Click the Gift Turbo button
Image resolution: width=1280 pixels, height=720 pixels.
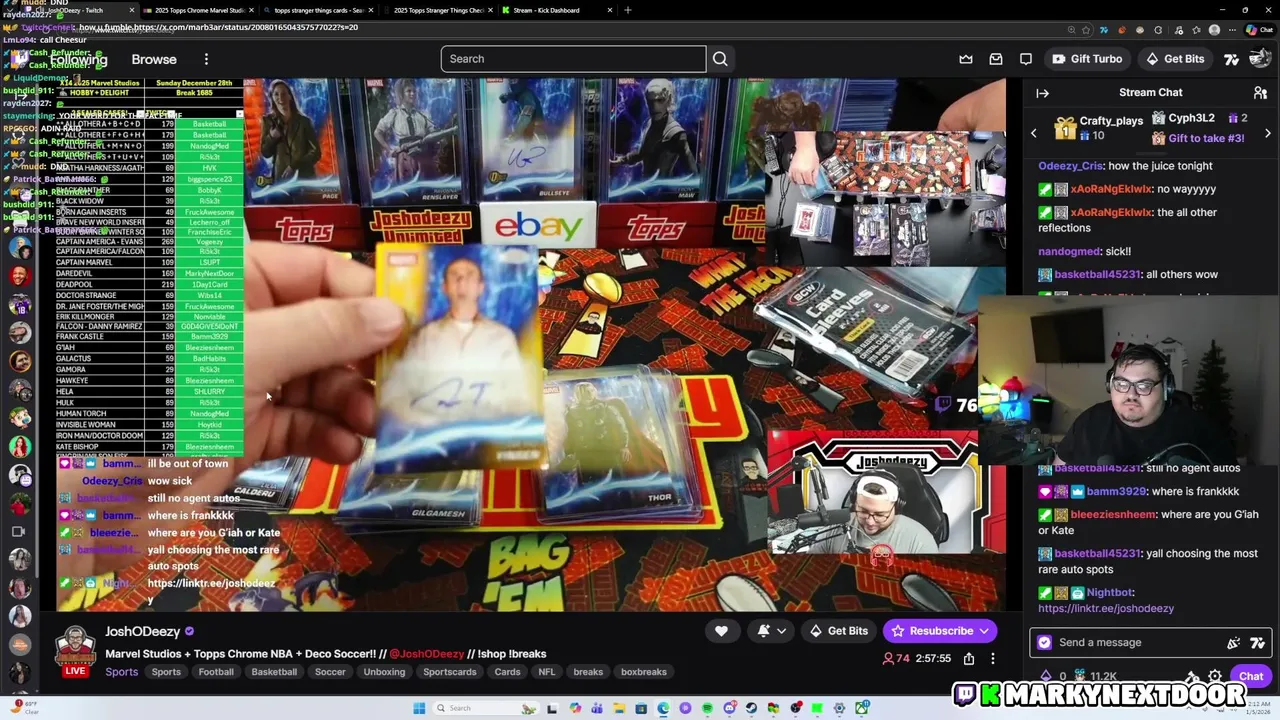(x=1087, y=59)
